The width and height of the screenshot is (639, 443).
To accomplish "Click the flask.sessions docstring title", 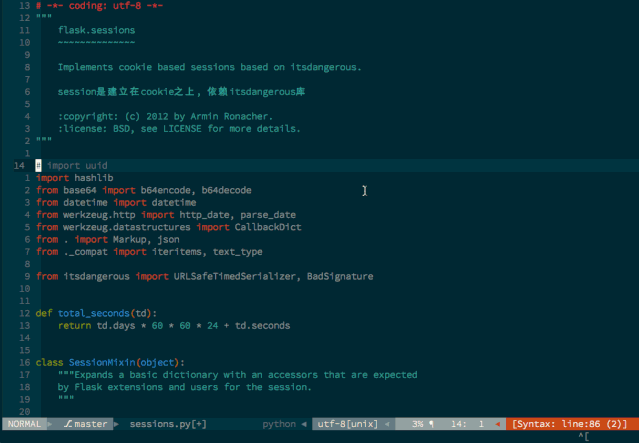I will 97,30.
